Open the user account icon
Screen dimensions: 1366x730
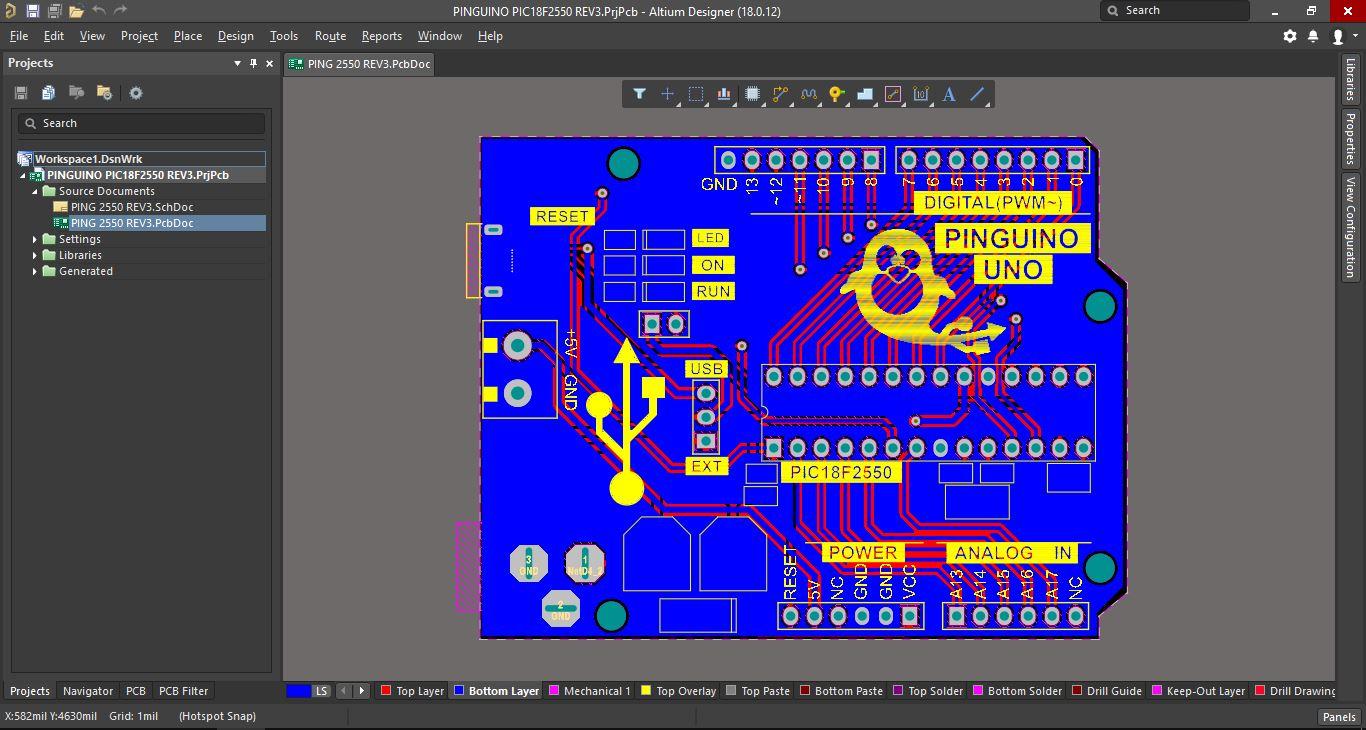1338,36
